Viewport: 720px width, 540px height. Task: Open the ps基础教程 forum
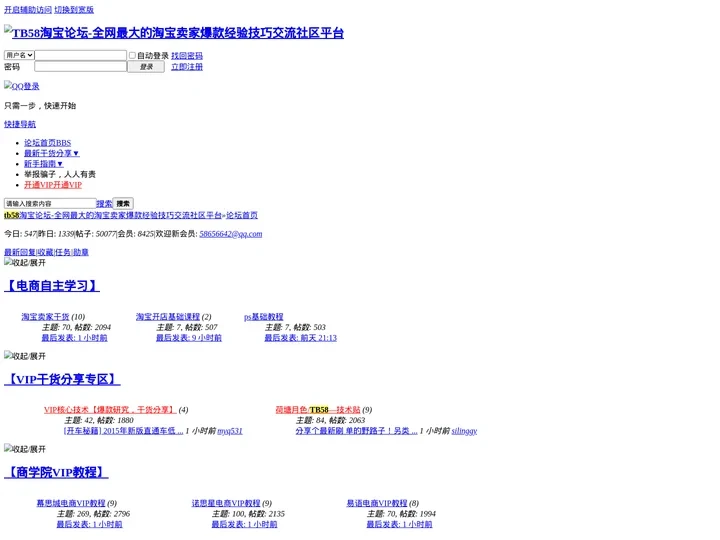point(264,317)
